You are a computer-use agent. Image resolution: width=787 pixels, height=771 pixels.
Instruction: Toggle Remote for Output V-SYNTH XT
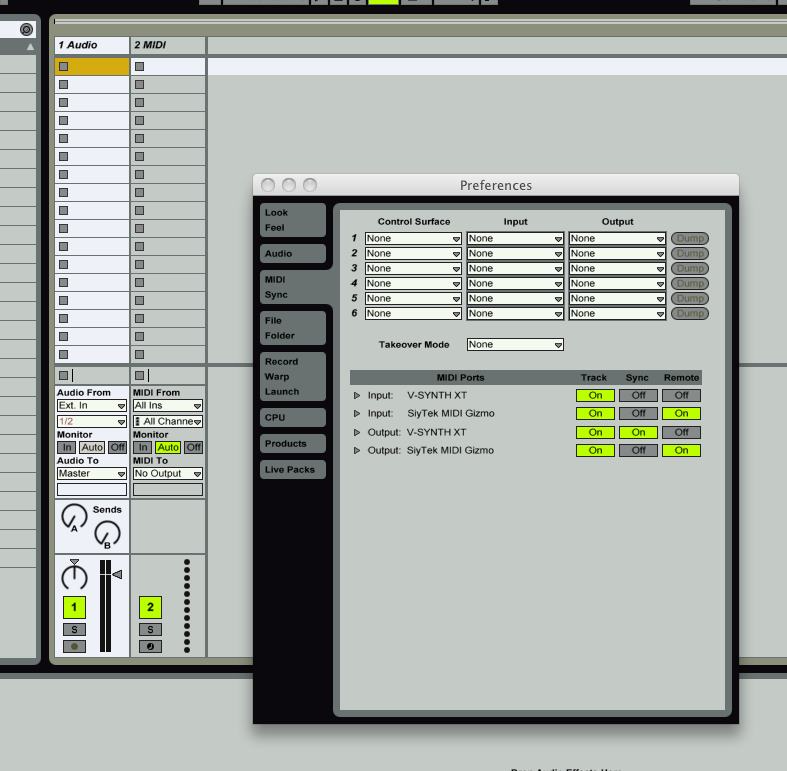pyautogui.click(x=682, y=432)
